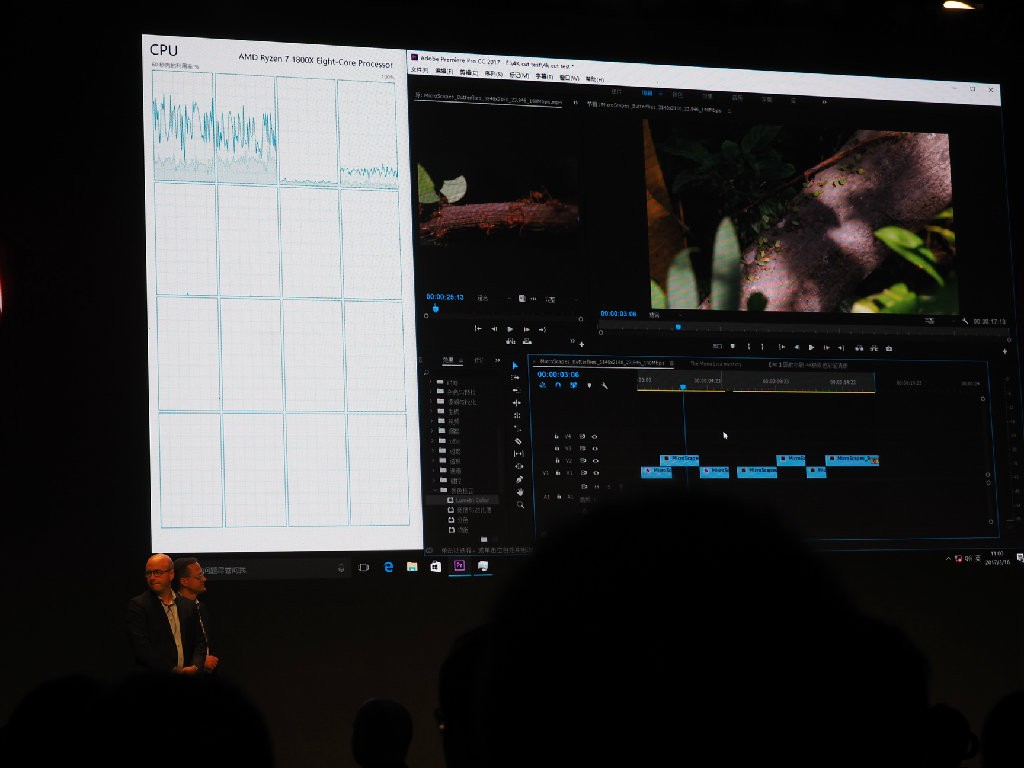Open workspace overflow chevron menu
Screen dimensions: 1024x768
(x=825, y=102)
